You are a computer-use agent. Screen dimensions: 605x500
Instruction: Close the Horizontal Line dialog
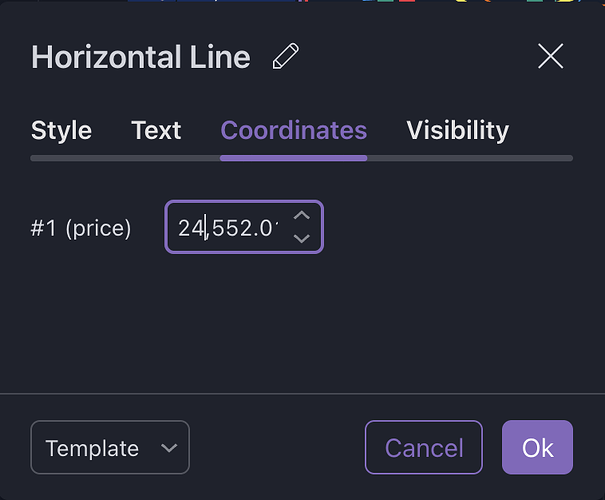tap(551, 56)
